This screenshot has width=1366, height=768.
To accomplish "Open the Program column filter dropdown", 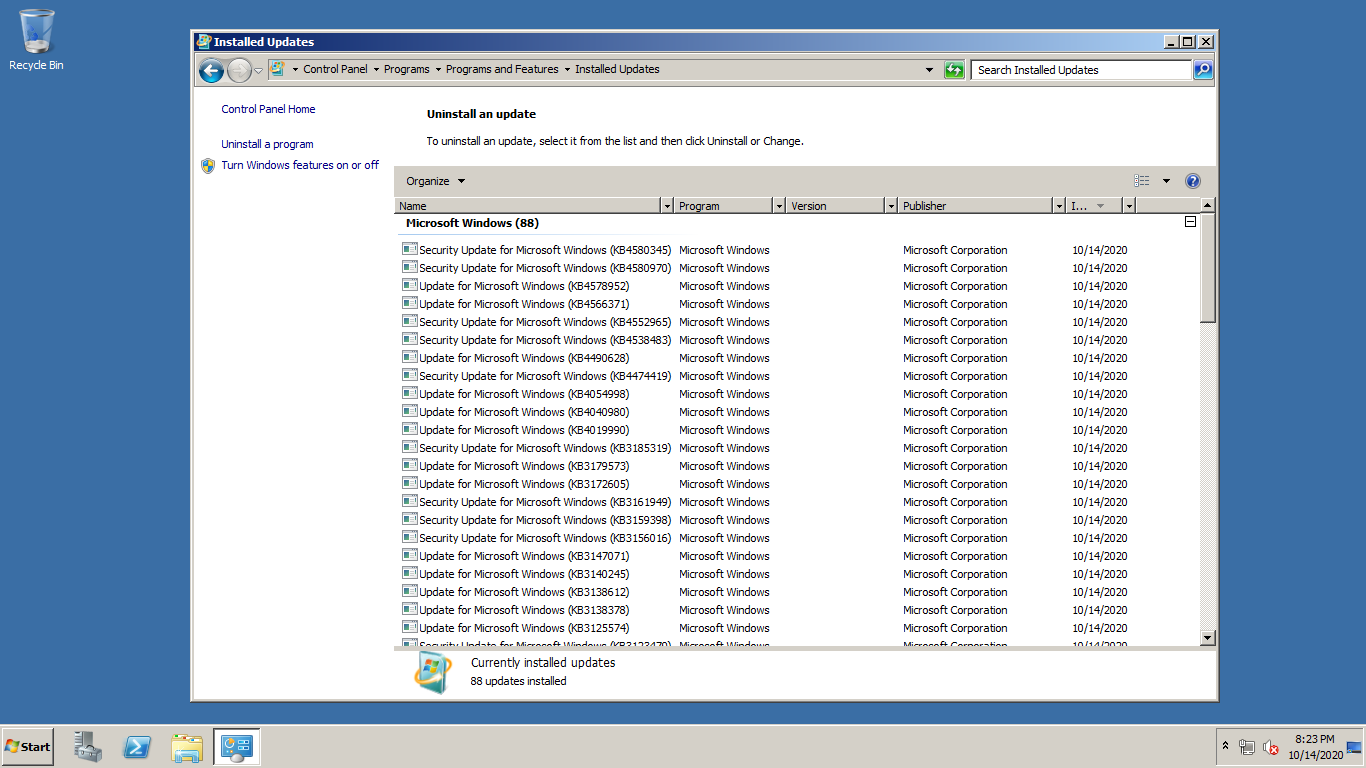I will [779, 206].
